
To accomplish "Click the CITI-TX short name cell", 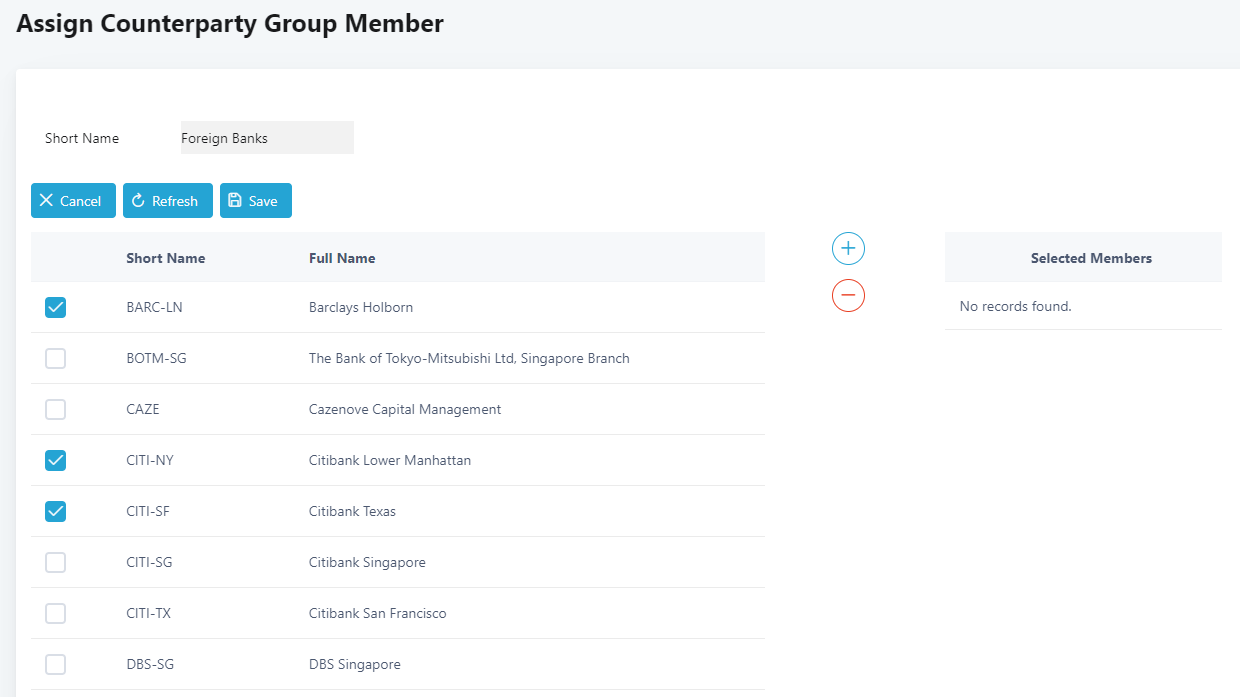I will pos(148,613).
